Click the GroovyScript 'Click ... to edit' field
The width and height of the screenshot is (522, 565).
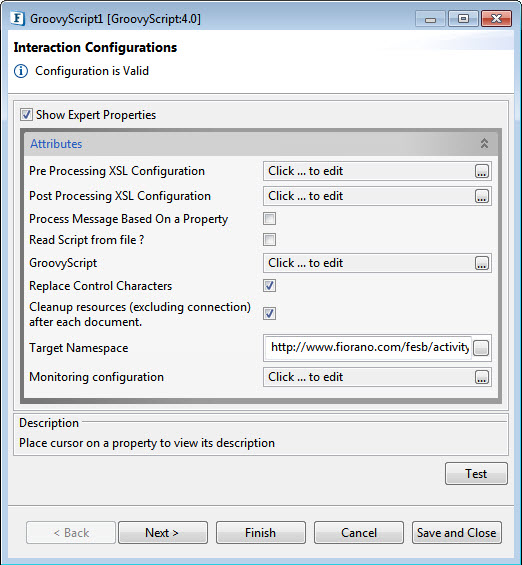tap(369, 263)
